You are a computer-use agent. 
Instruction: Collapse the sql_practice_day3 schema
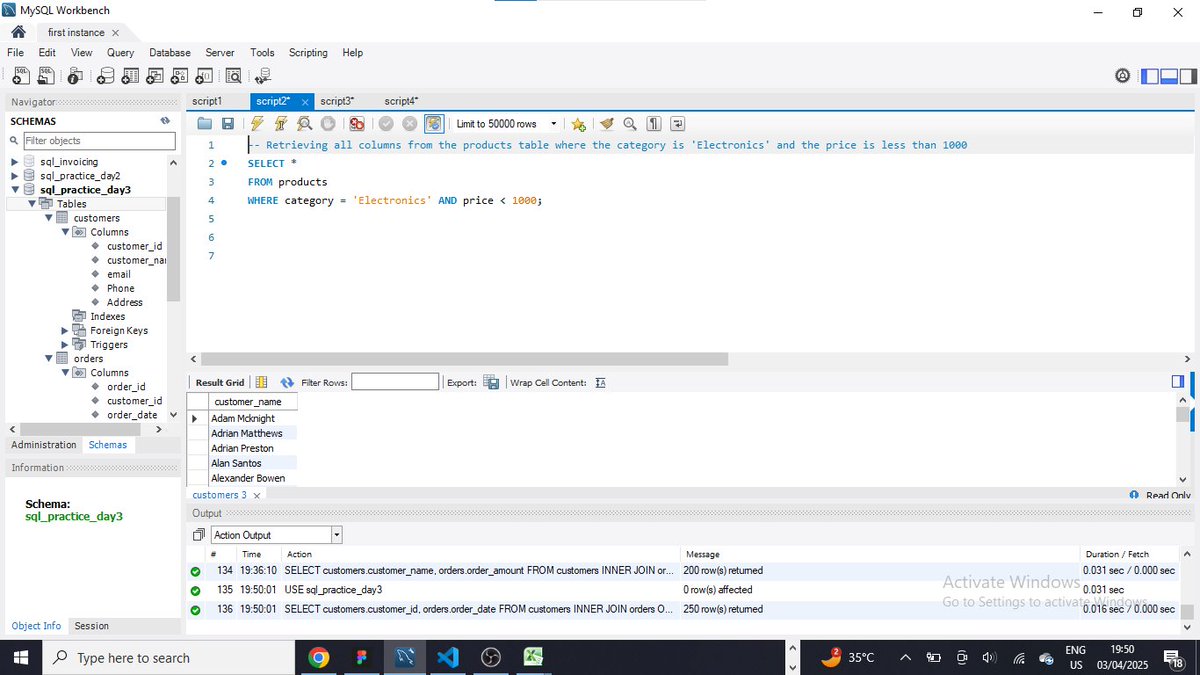click(14, 190)
